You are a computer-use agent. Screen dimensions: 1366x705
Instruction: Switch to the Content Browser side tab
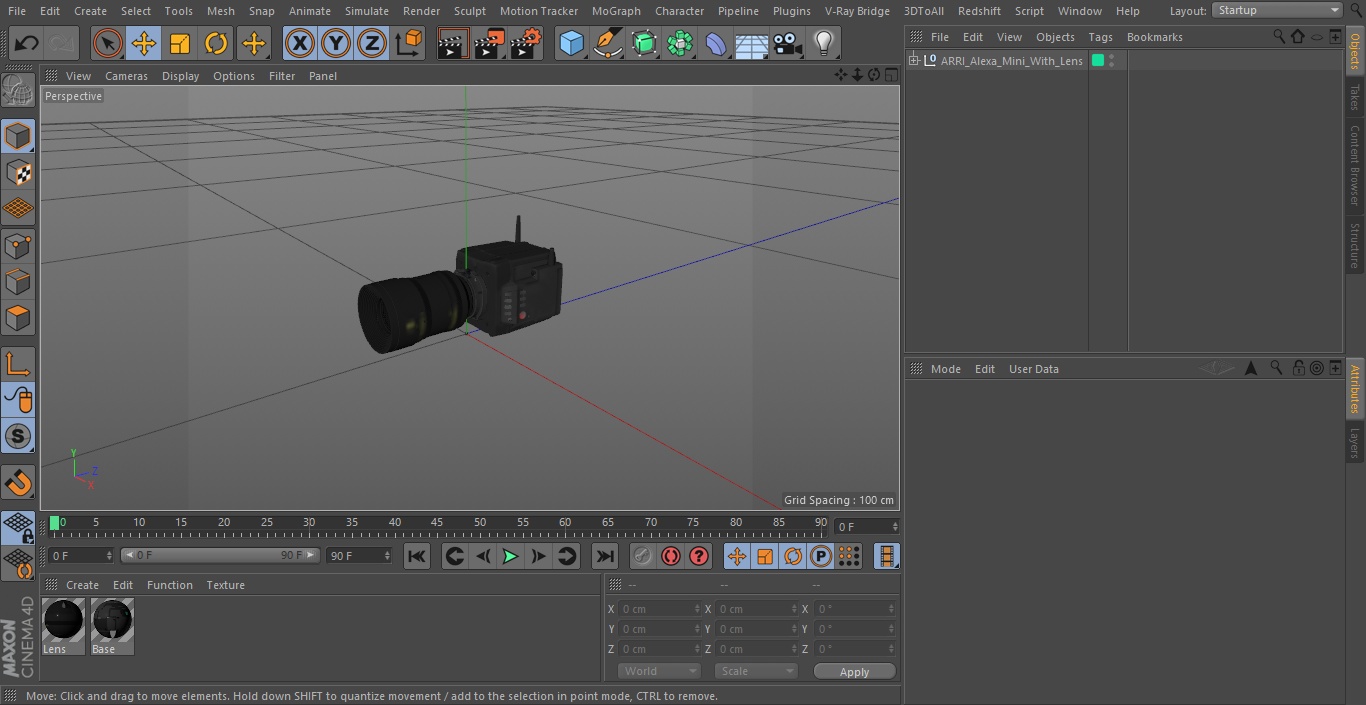click(1355, 165)
